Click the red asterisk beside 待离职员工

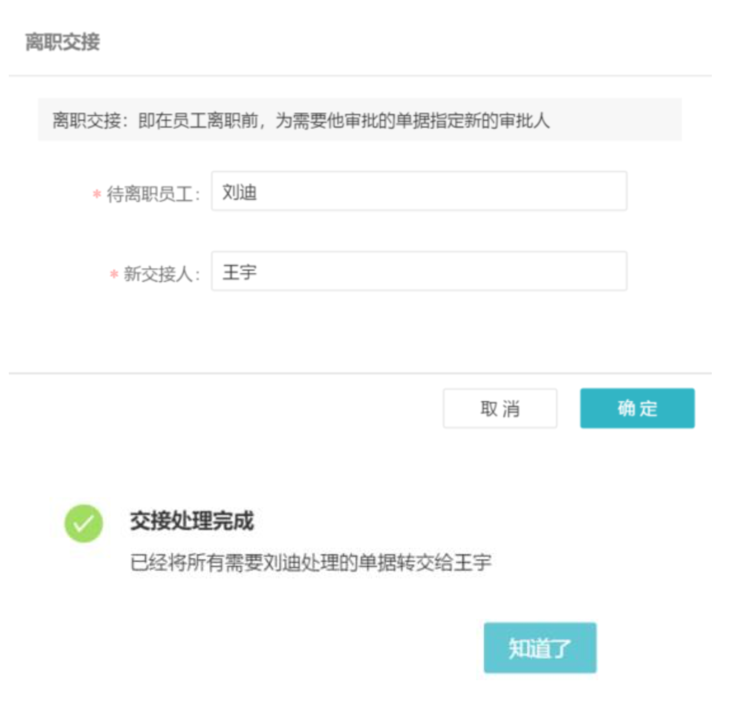click(97, 194)
